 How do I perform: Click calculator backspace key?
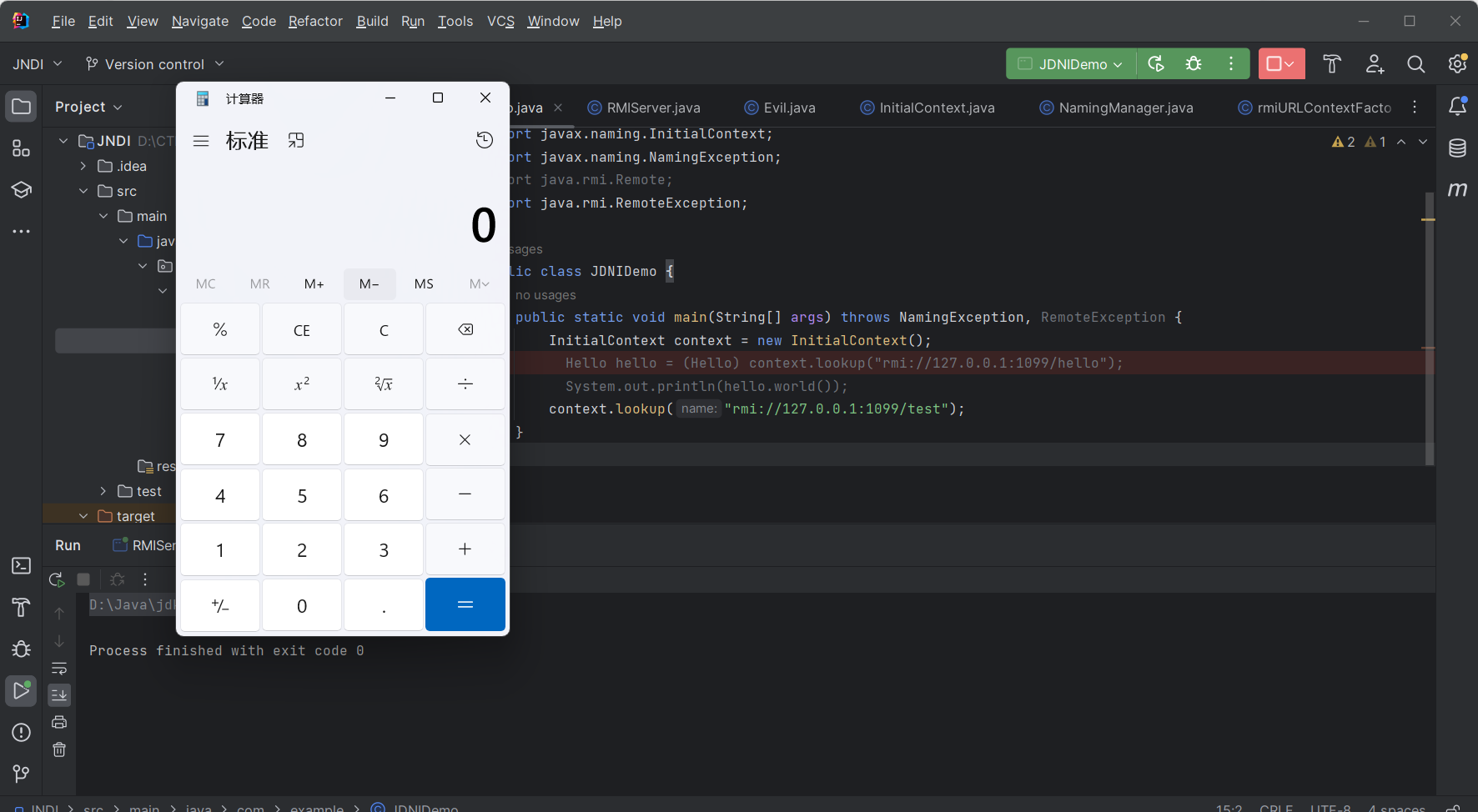pos(465,329)
